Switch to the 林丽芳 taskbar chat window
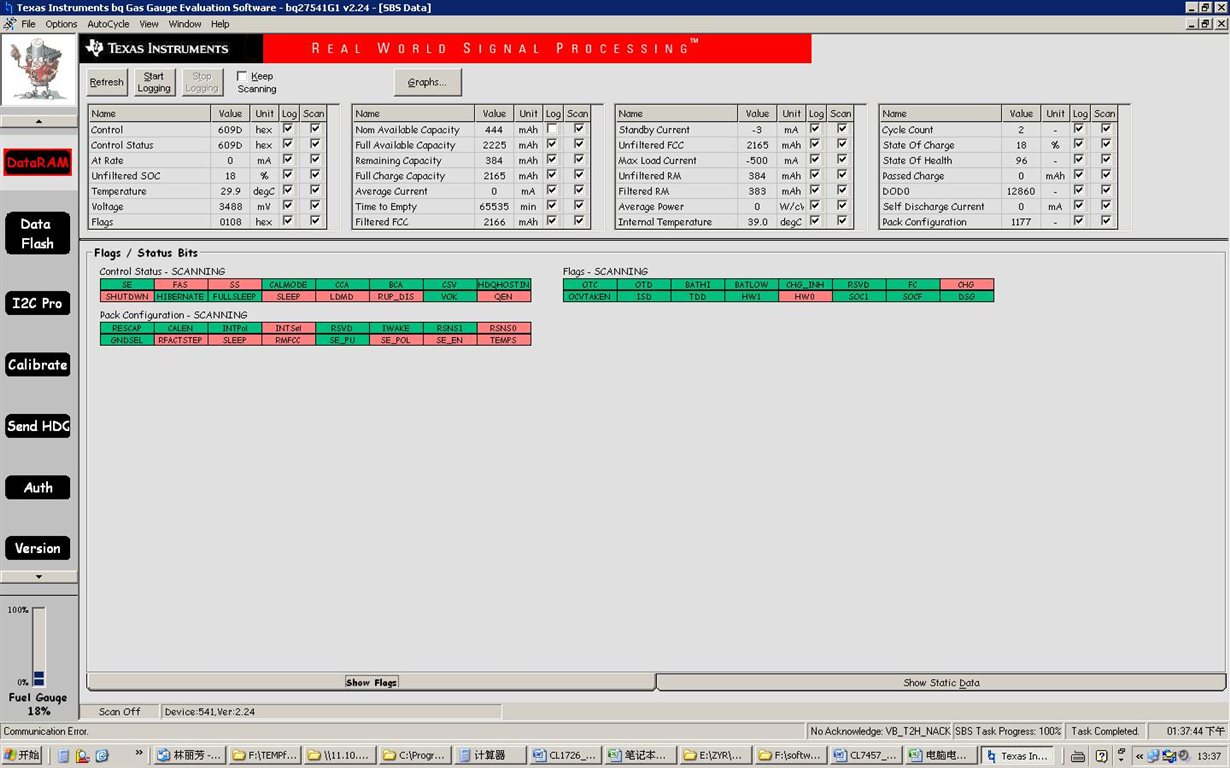 click(188, 756)
